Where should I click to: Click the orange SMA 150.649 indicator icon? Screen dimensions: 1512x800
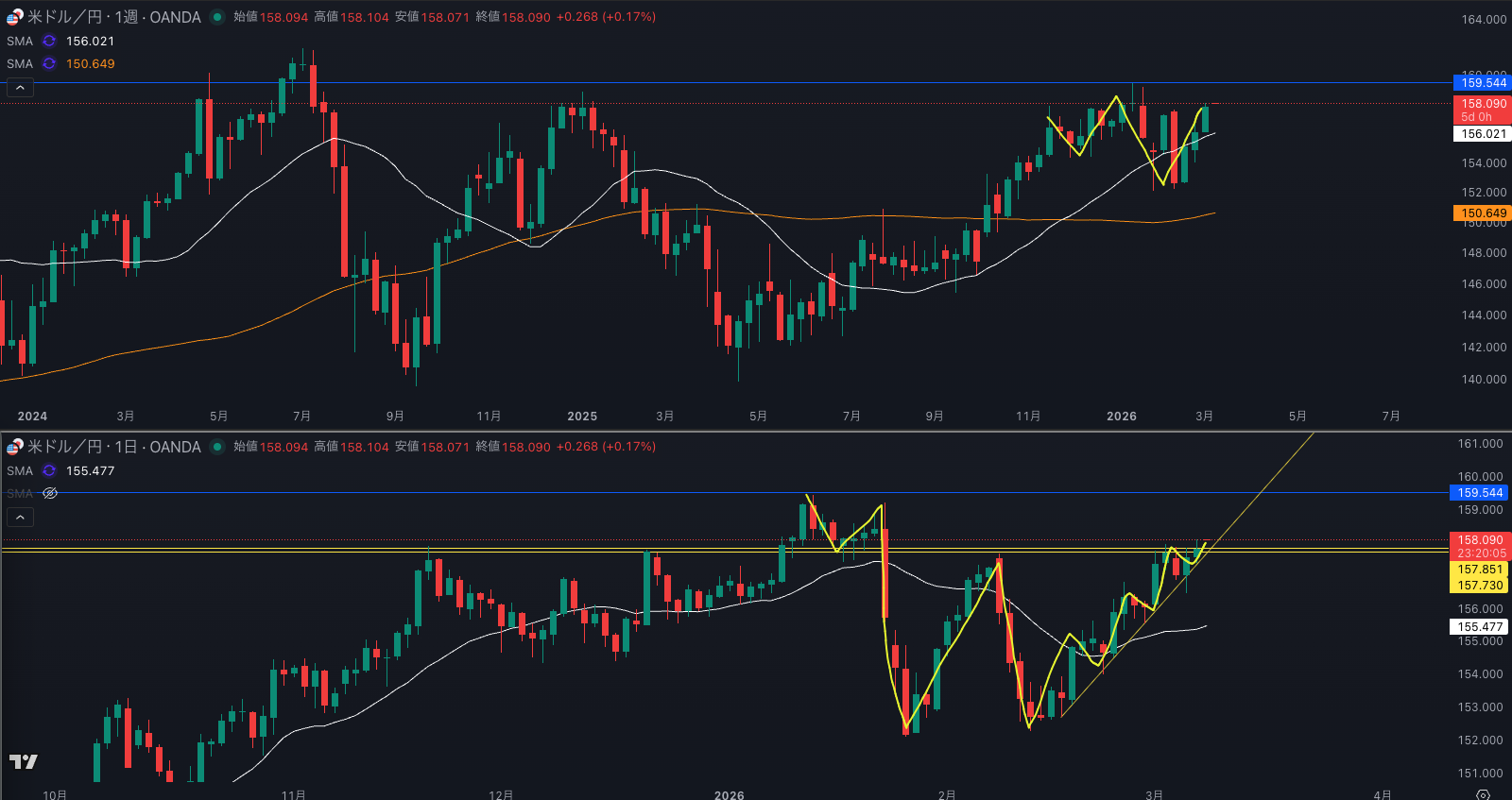(49, 64)
